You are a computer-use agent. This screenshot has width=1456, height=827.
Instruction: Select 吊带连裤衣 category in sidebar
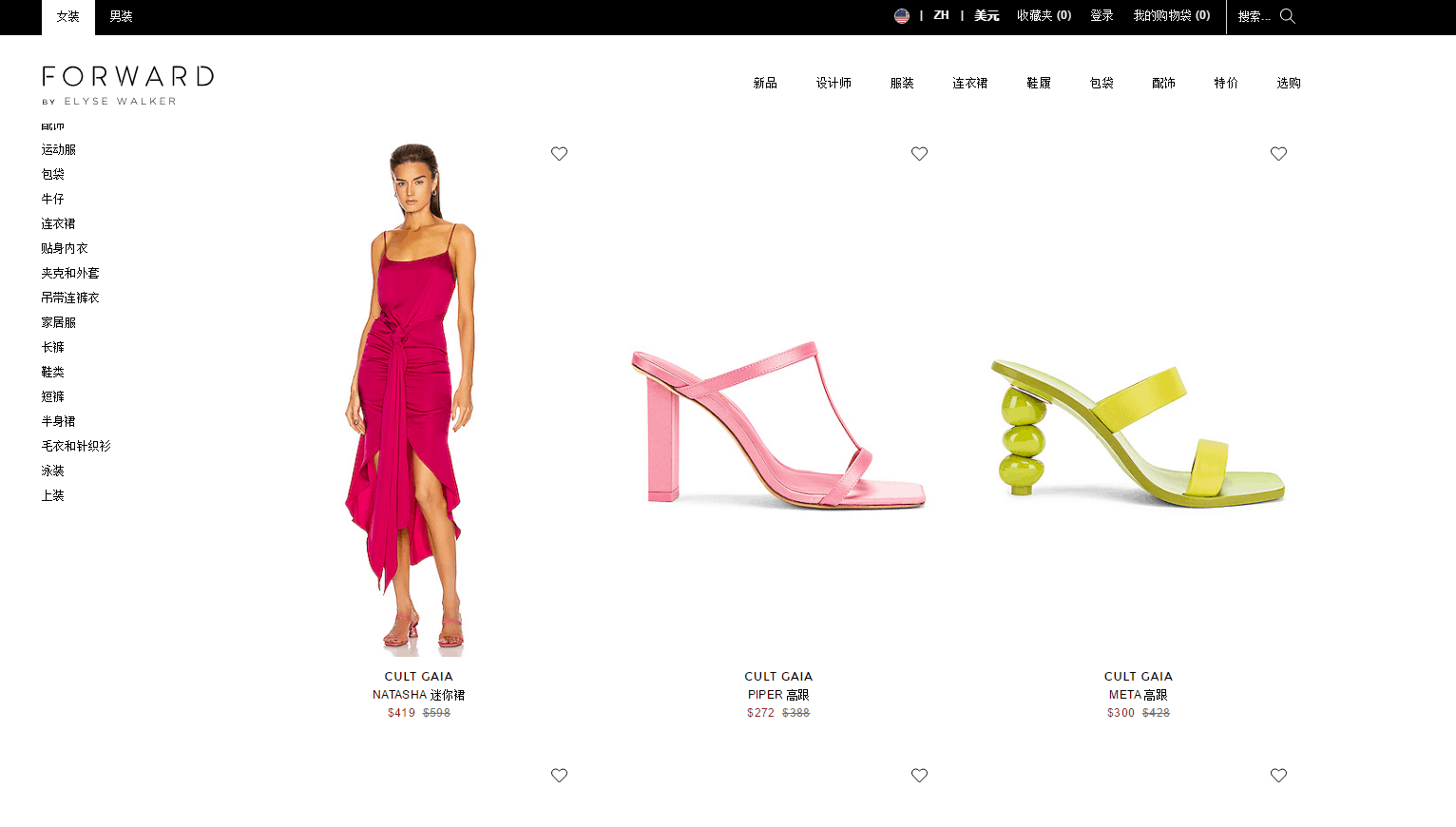click(70, 298)
